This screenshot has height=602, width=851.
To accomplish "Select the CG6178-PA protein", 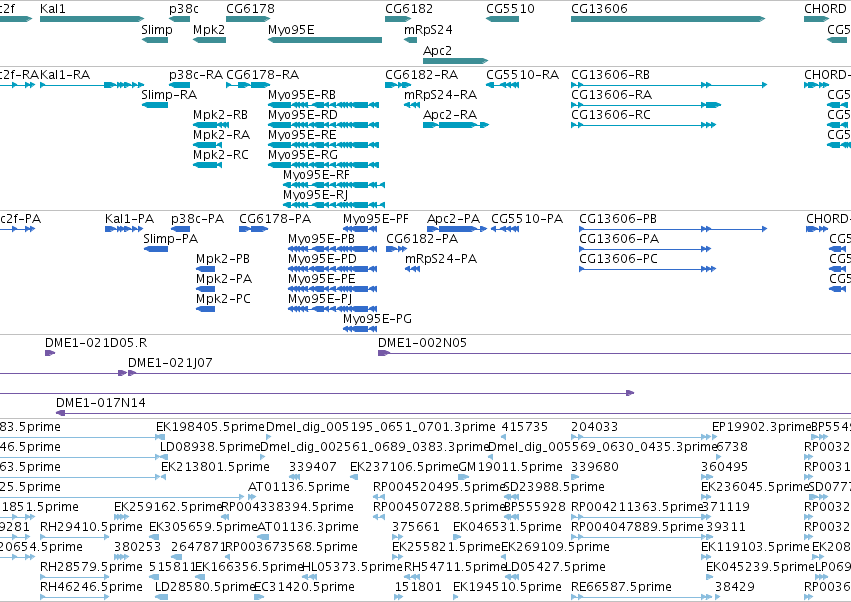I will tap(254, 229).
